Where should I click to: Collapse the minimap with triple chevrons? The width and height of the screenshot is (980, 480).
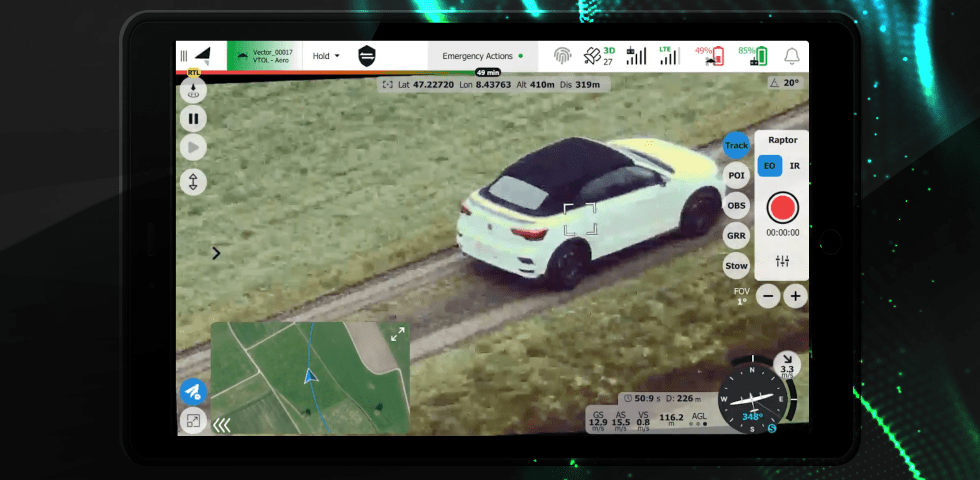click(221, 425)
